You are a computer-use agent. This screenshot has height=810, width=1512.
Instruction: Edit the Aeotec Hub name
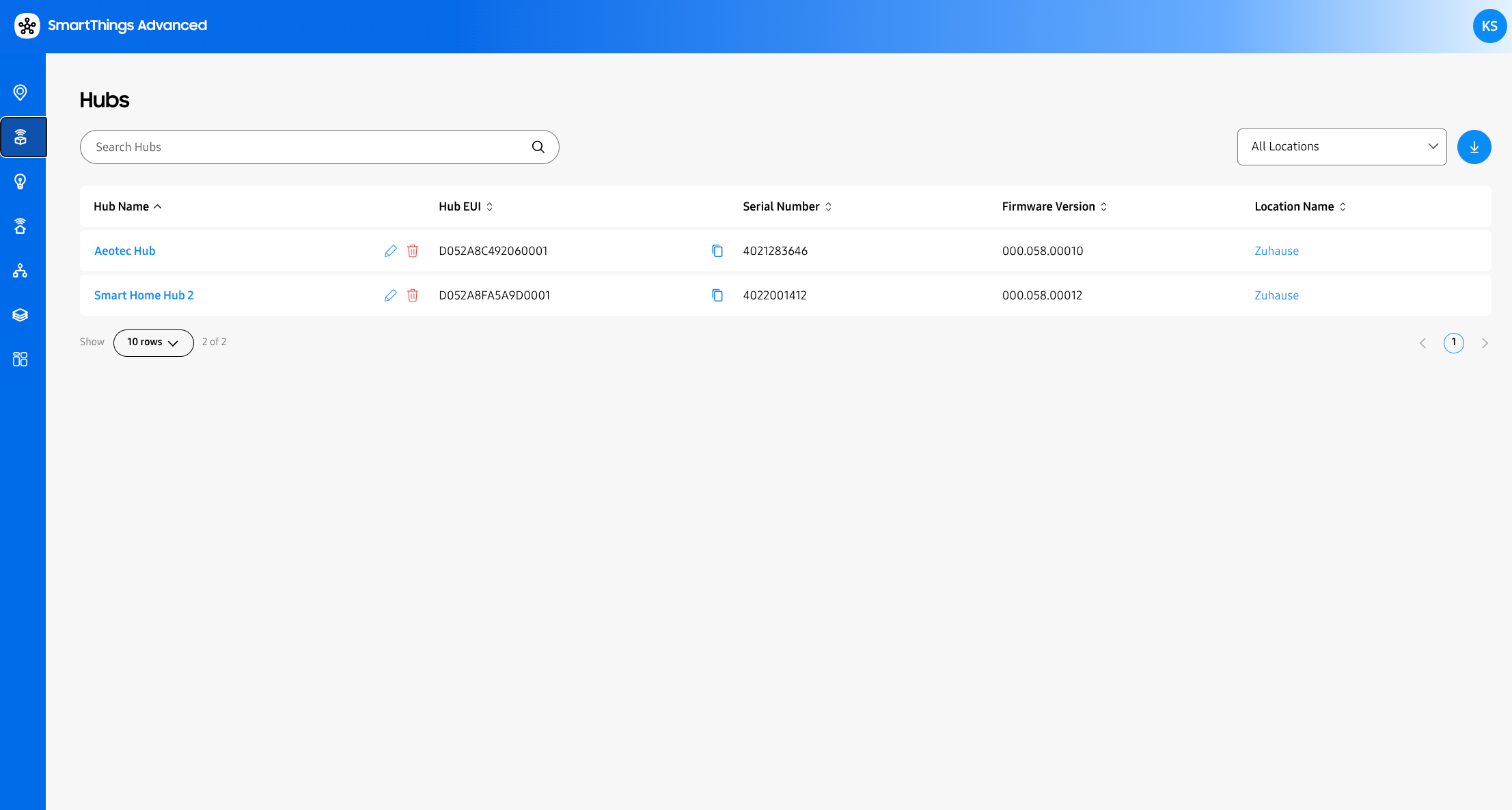390,251
